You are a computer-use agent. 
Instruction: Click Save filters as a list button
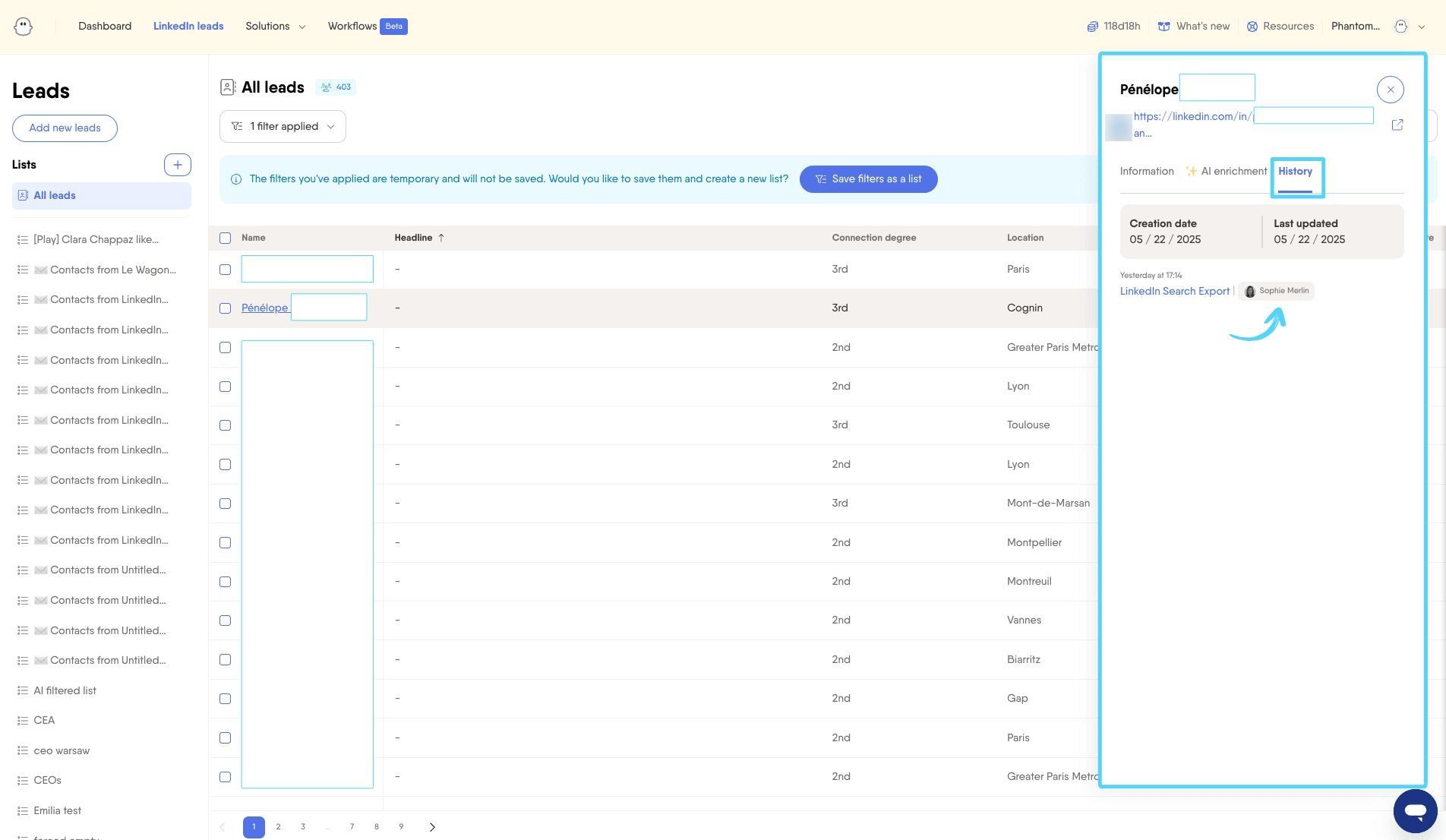(x=868, y=179)
